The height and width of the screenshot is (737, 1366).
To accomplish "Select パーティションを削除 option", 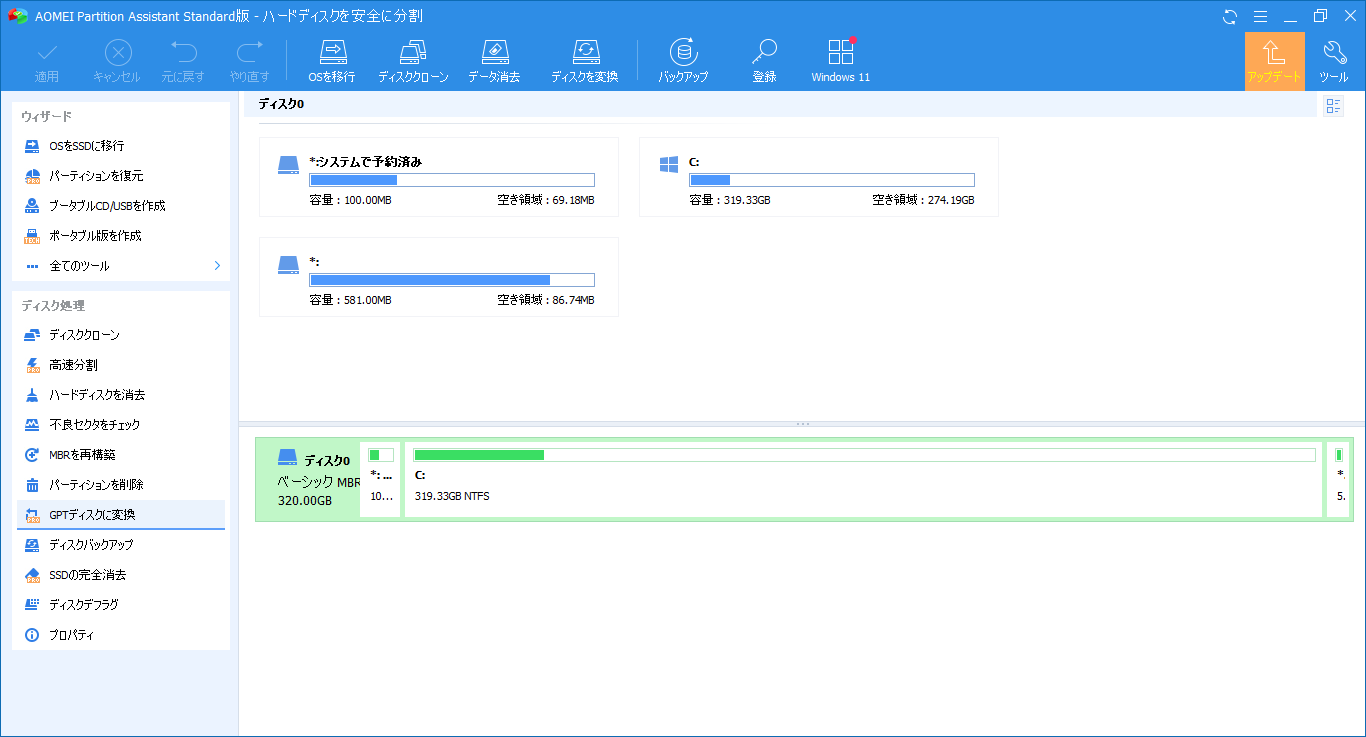I will point(121,485).
